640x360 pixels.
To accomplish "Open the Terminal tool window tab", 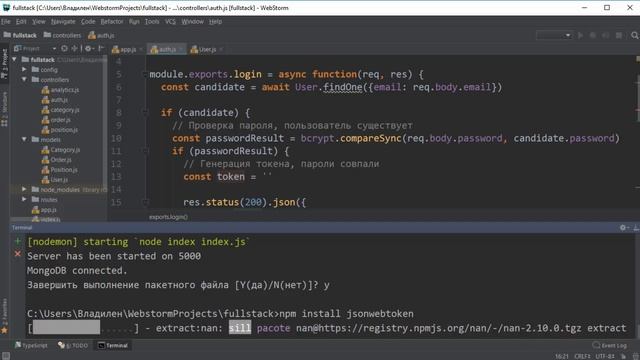I will point(113,345).
